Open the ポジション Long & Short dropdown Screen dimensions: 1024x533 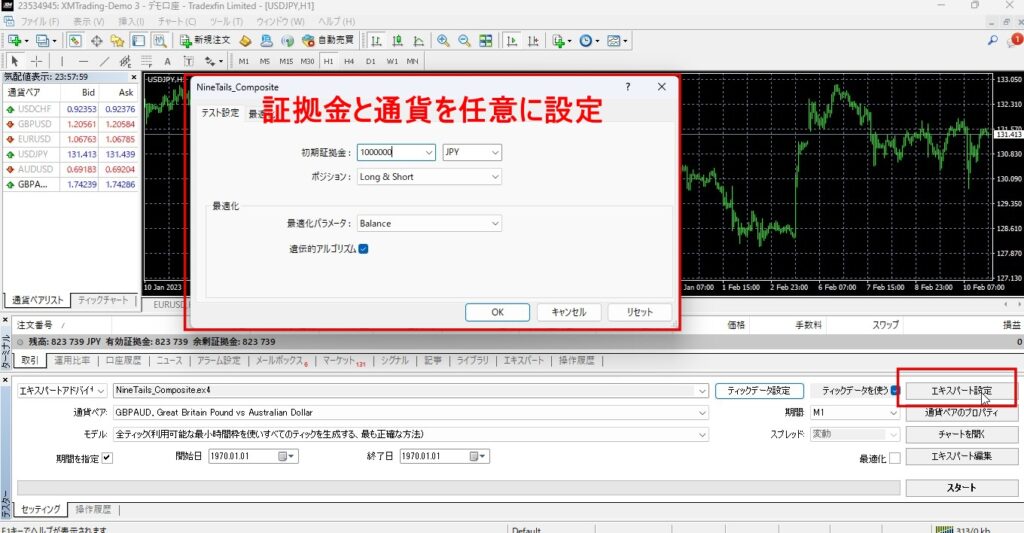429,176
